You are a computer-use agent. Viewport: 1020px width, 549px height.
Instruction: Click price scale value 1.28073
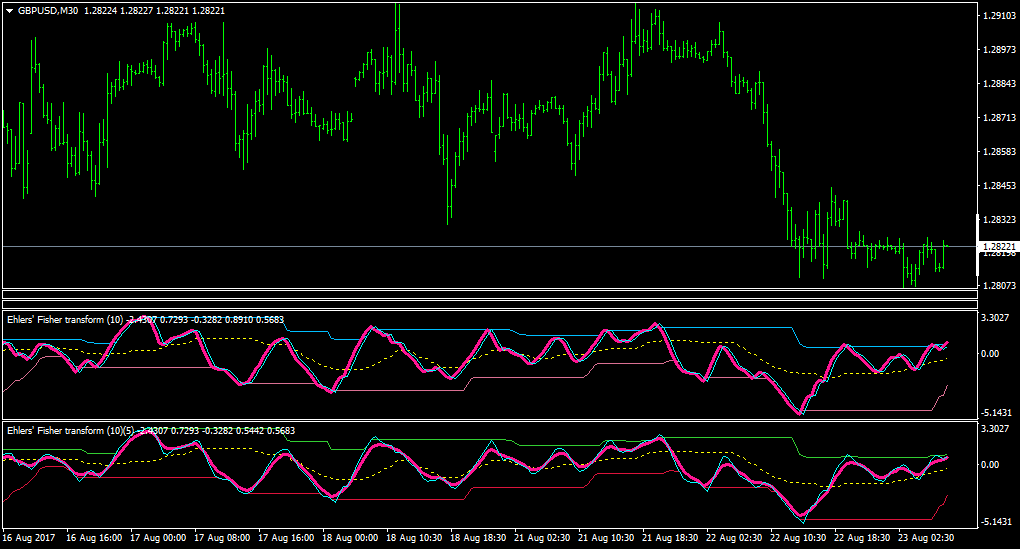coord(999,285)
